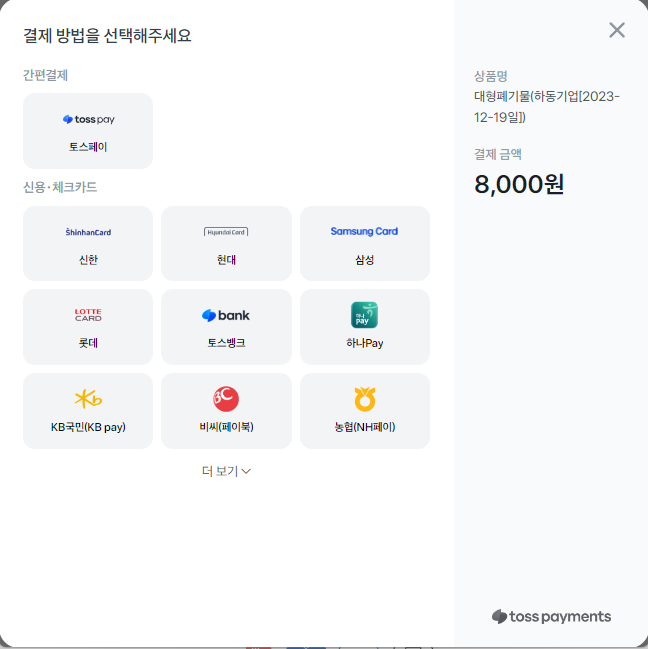The width and height of the screenshot is (648, 649).
Task: Choose Samsung Card (삼성) payment option
Action: click(365, 243)
